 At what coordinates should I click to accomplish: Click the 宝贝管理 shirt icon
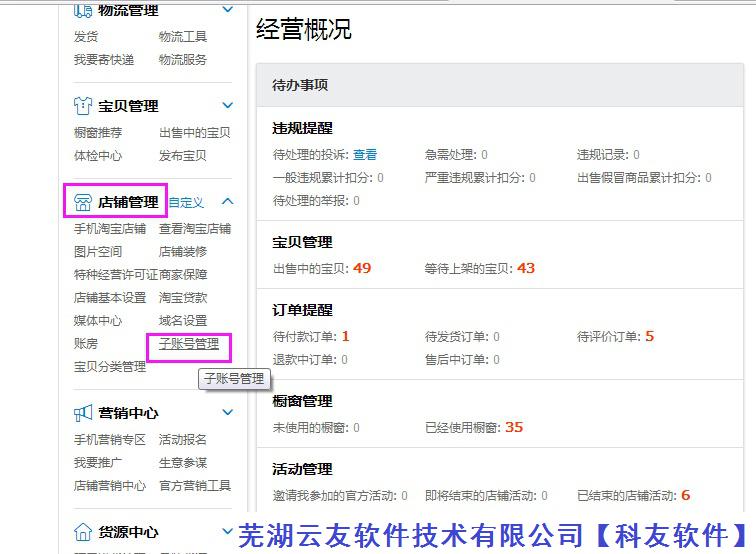pos(82,106)
